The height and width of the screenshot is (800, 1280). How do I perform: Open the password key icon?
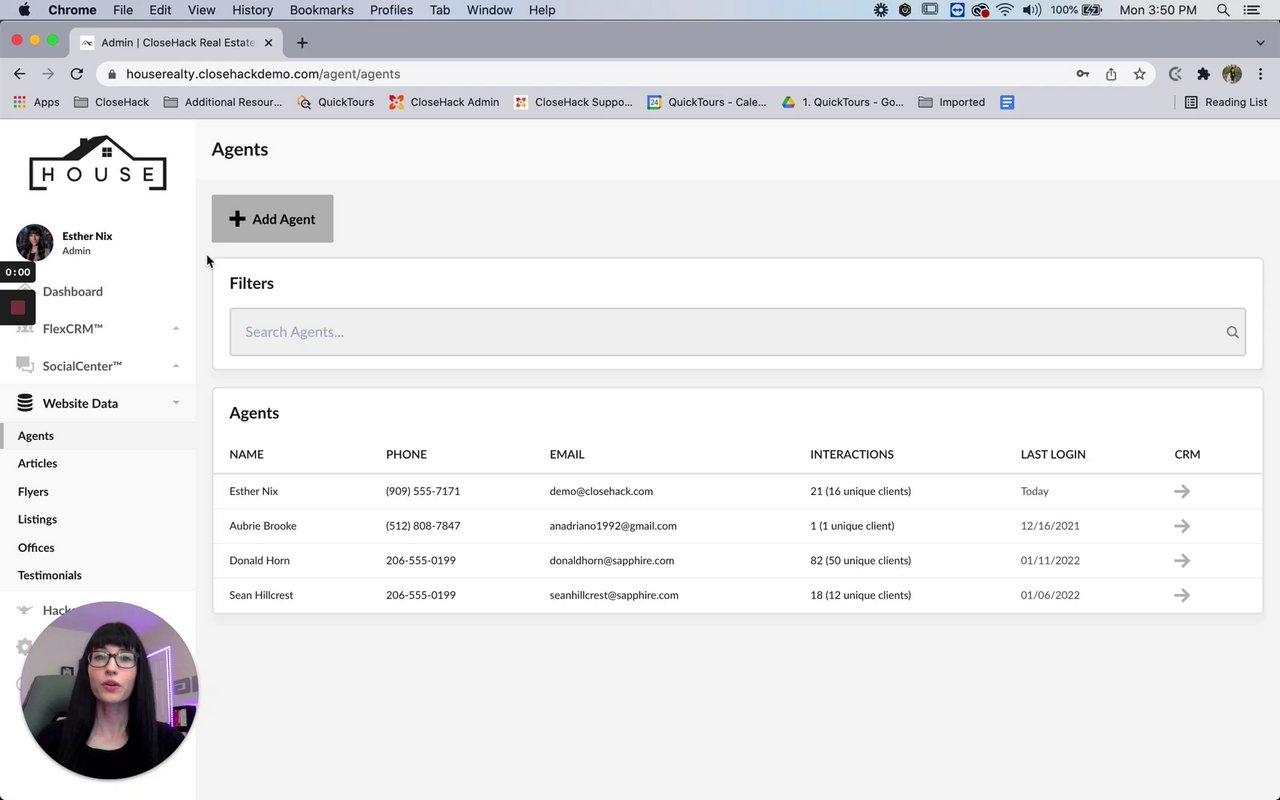pyautogui.click(x=1082, y=74)
